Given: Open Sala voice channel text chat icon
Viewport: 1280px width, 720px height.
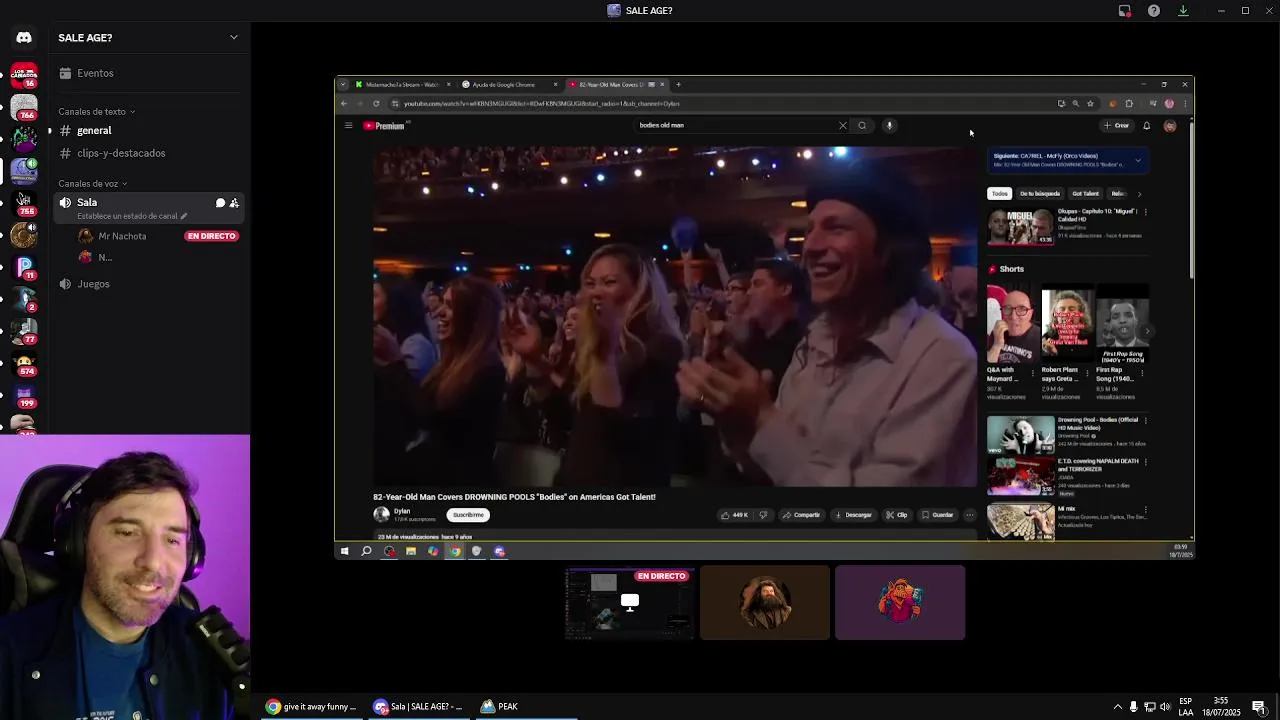Looking at the screenshot, I should 220,203.
